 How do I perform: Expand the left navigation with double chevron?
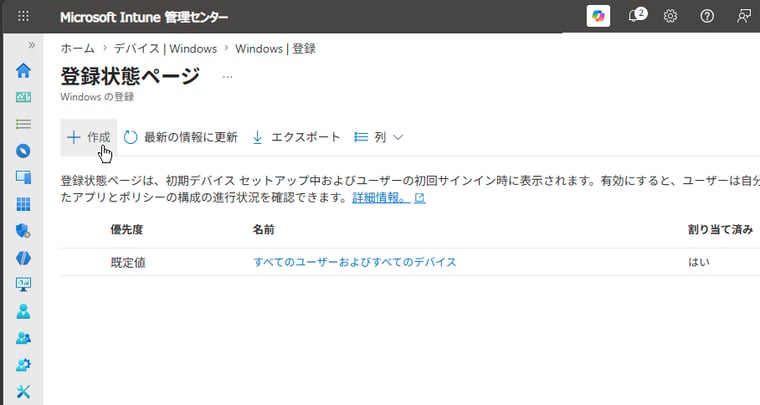[x=32, y=45]
